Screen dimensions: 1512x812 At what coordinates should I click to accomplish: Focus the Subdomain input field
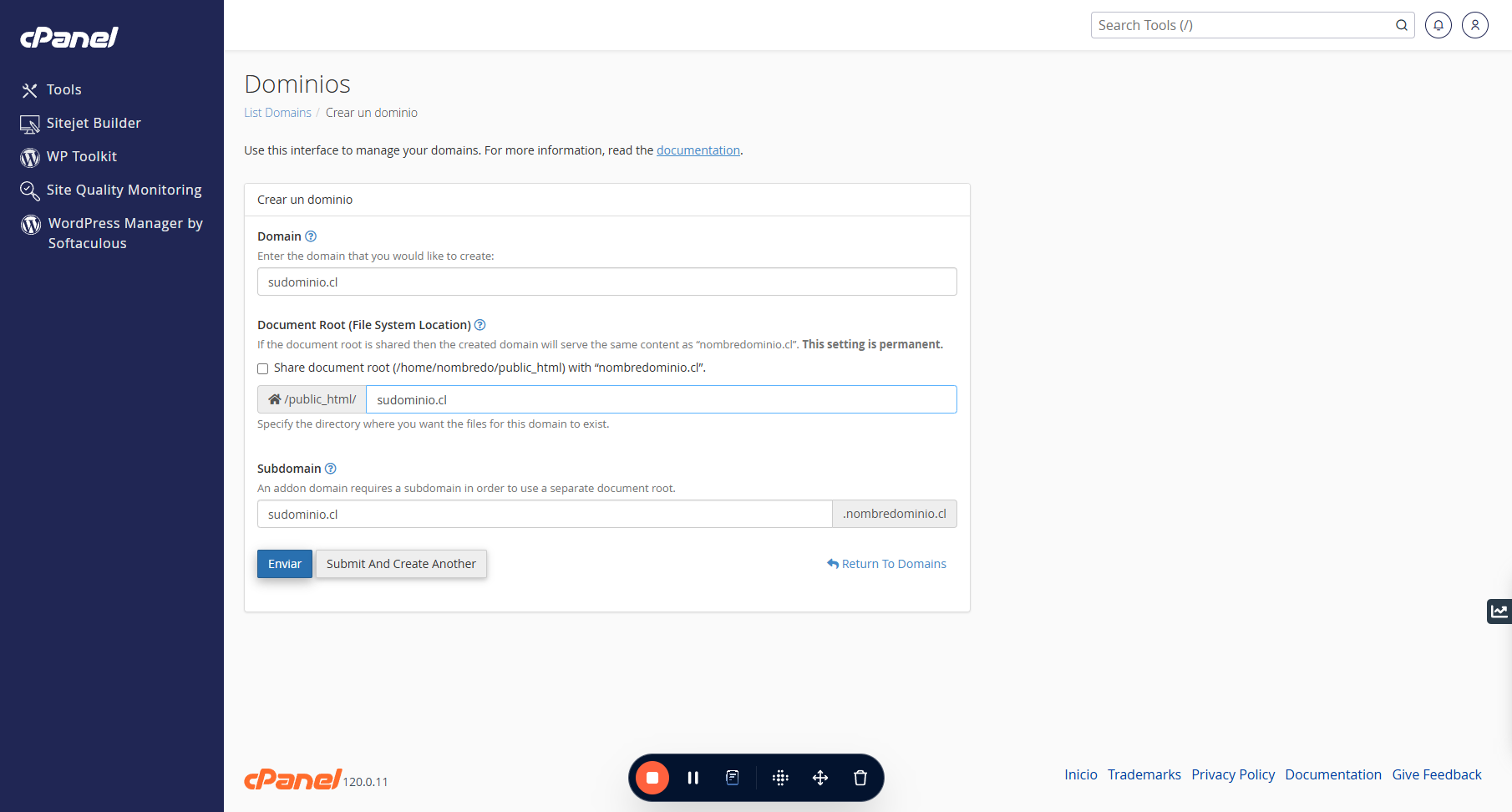click(545, 514)
